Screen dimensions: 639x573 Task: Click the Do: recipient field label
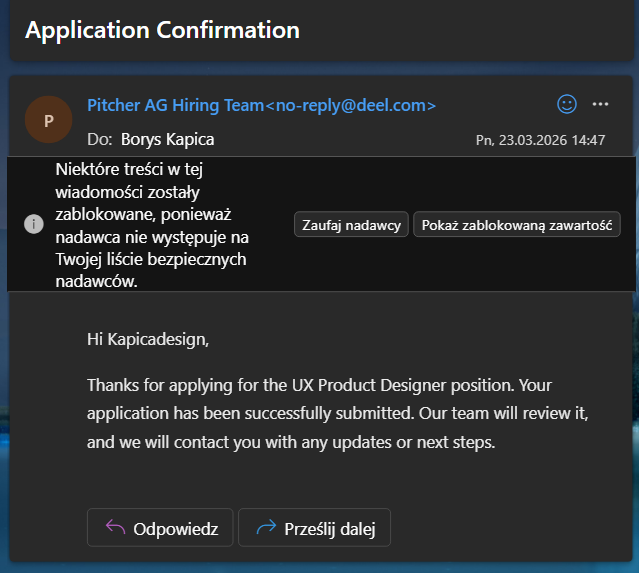click(99, 139)
